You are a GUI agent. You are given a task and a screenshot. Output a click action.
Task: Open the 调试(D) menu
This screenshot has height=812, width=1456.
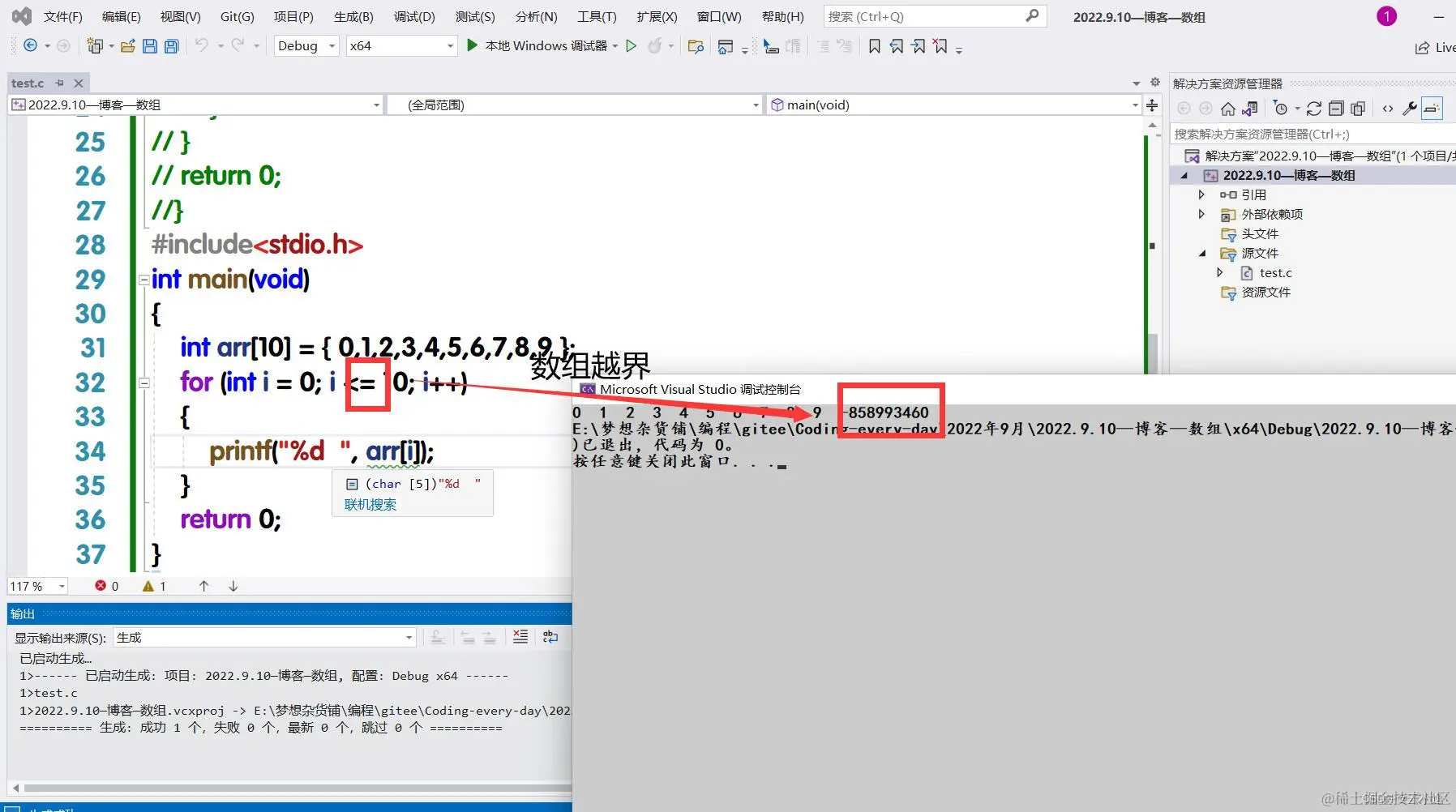[414, 16]
